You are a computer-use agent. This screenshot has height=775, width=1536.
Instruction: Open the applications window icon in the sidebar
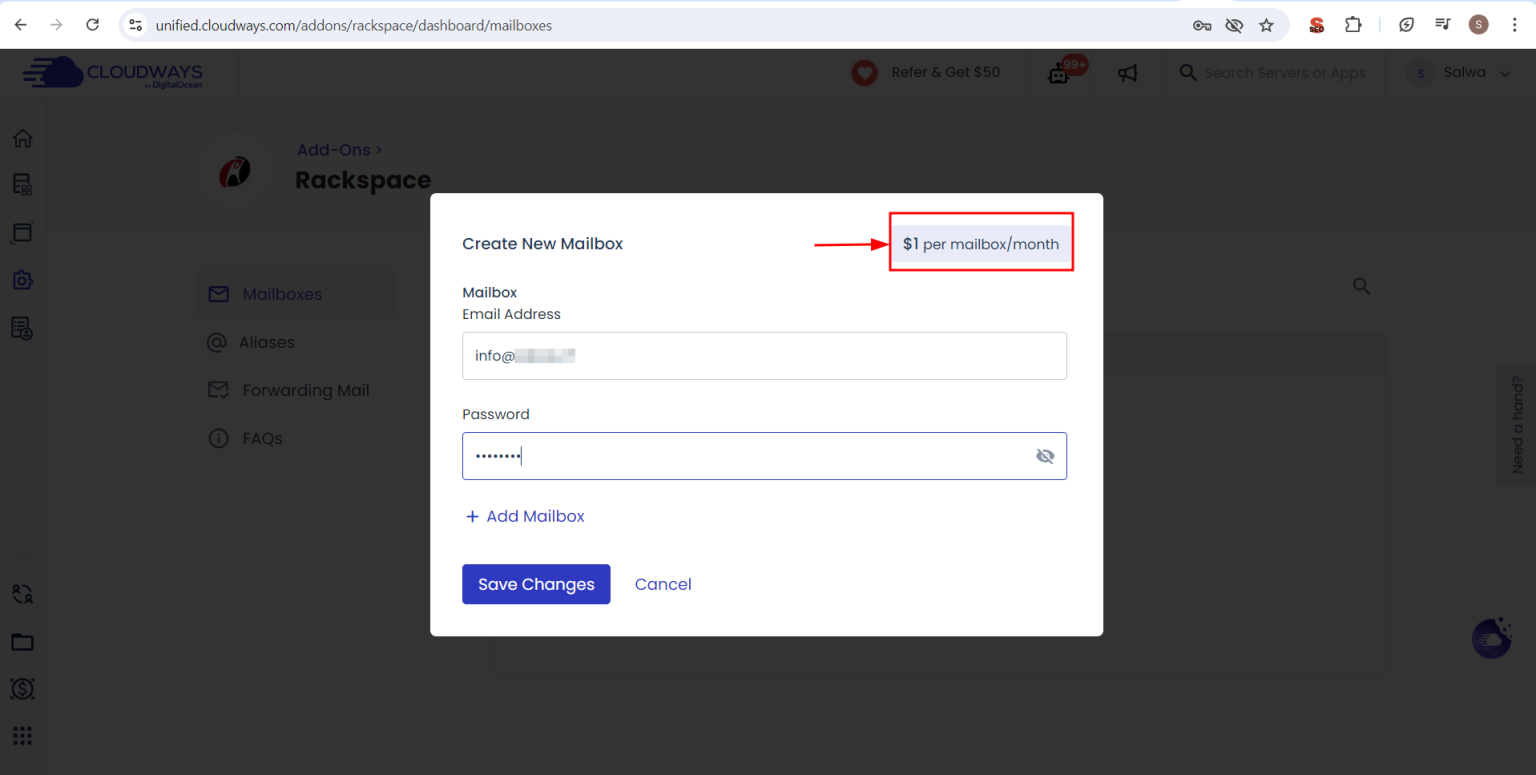(22, 232)
